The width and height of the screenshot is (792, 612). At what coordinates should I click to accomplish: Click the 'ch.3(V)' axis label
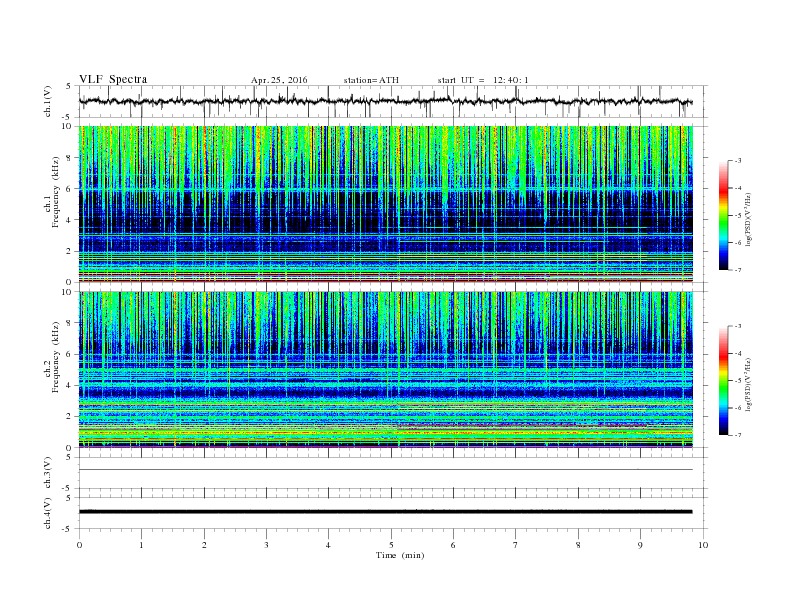click(x=48, y=472)
